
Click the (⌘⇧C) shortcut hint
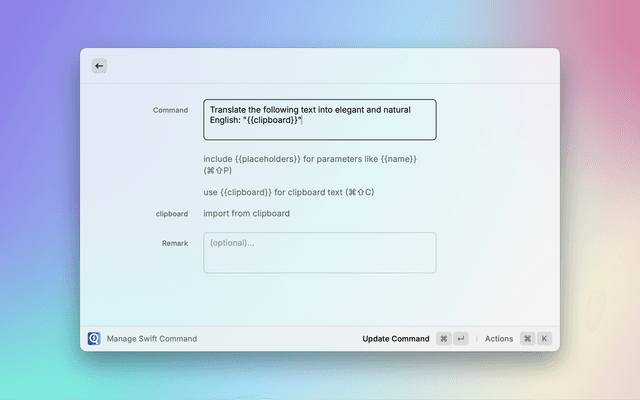coord(360,192)
